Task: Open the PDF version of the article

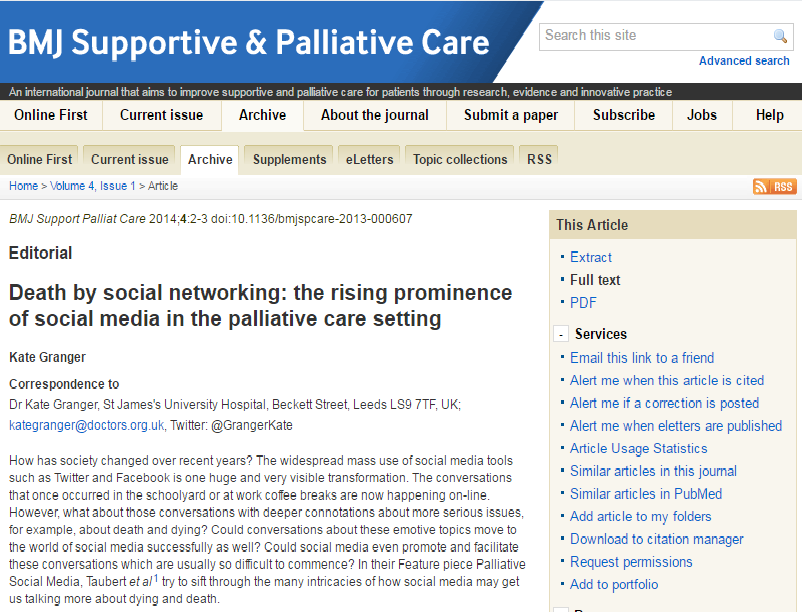Action: tap(583, 303)
